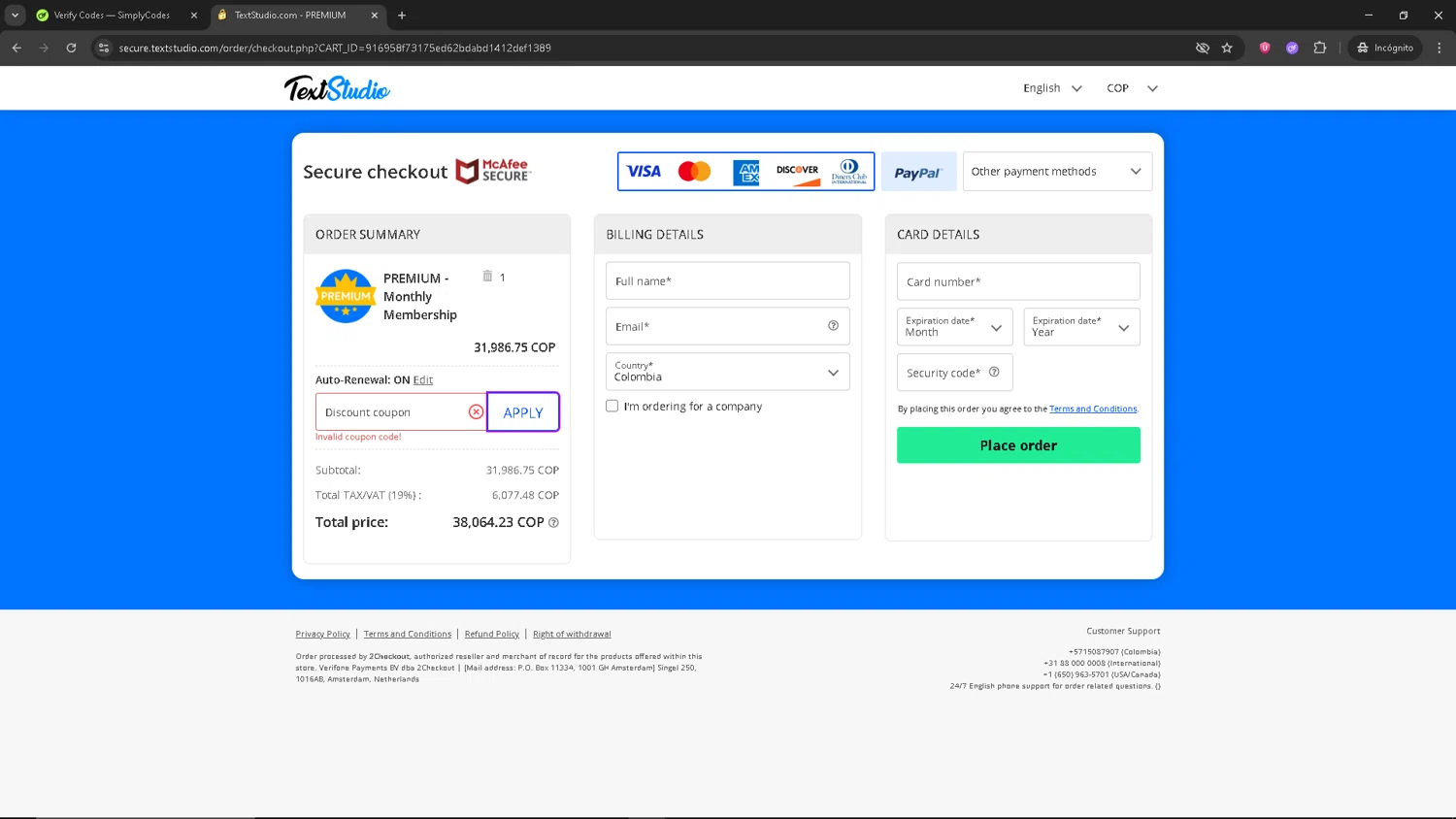Click the third-party cookies eye icon
Viewport: 1456px width, 819px height.
click(1203, 48)
